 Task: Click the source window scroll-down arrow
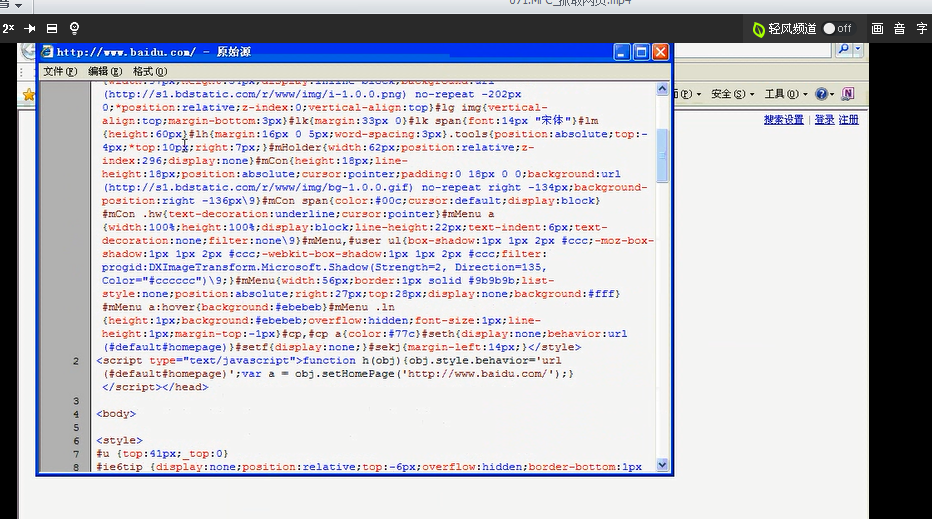click(x=662, y=465)
